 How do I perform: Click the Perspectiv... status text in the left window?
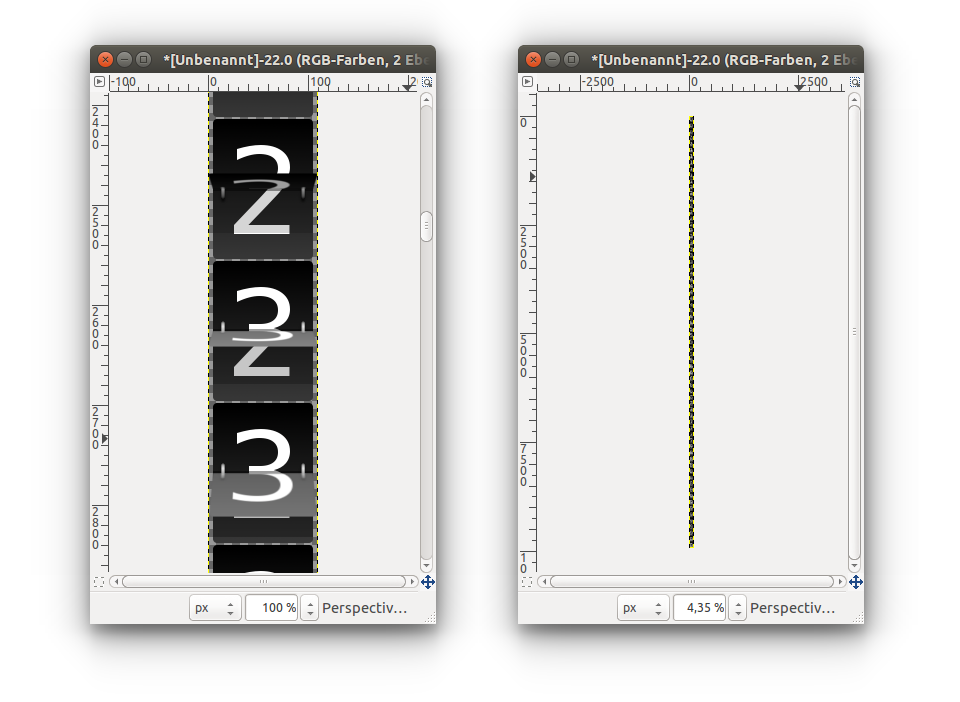(364, 608)
